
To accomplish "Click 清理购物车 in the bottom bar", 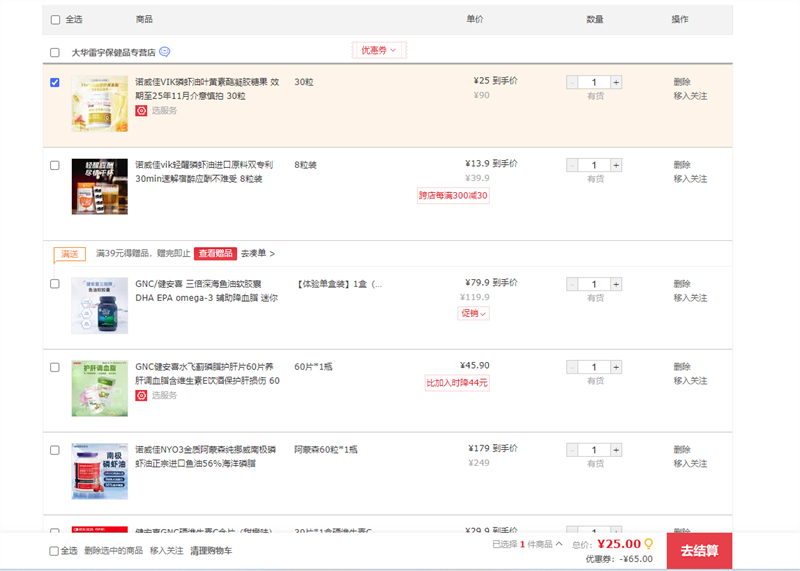I will (211, 551).
